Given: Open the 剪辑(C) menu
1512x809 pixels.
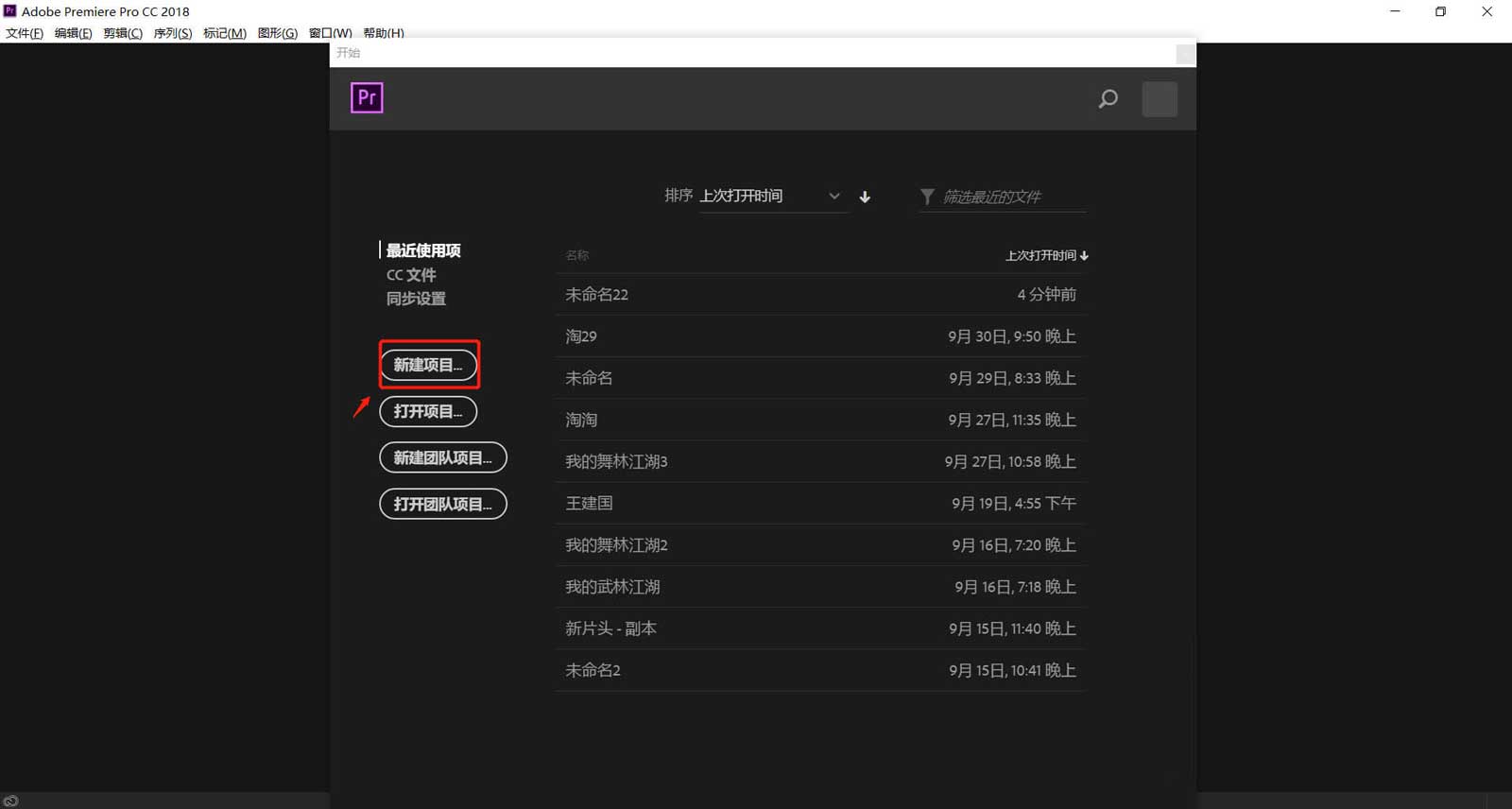Looking at the screenshot, I should pos(123,33).
